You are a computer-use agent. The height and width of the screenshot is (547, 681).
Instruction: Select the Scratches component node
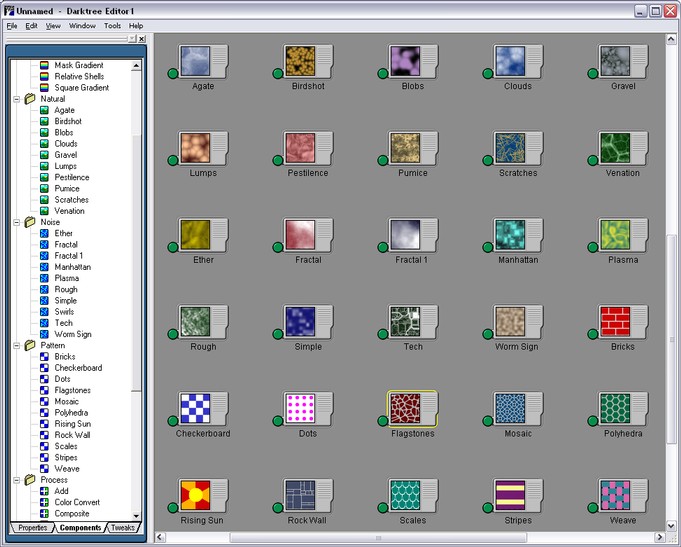point(518,149)
